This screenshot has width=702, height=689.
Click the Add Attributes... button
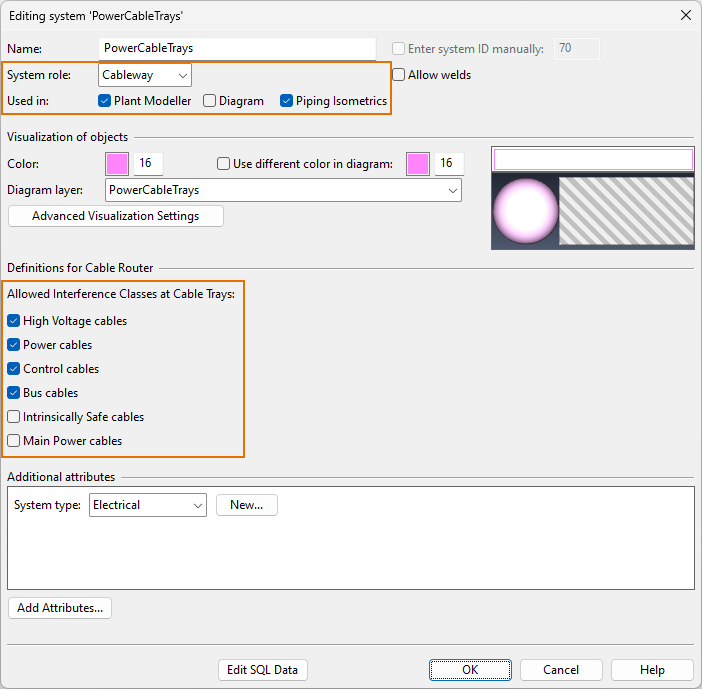pos(60,608)
